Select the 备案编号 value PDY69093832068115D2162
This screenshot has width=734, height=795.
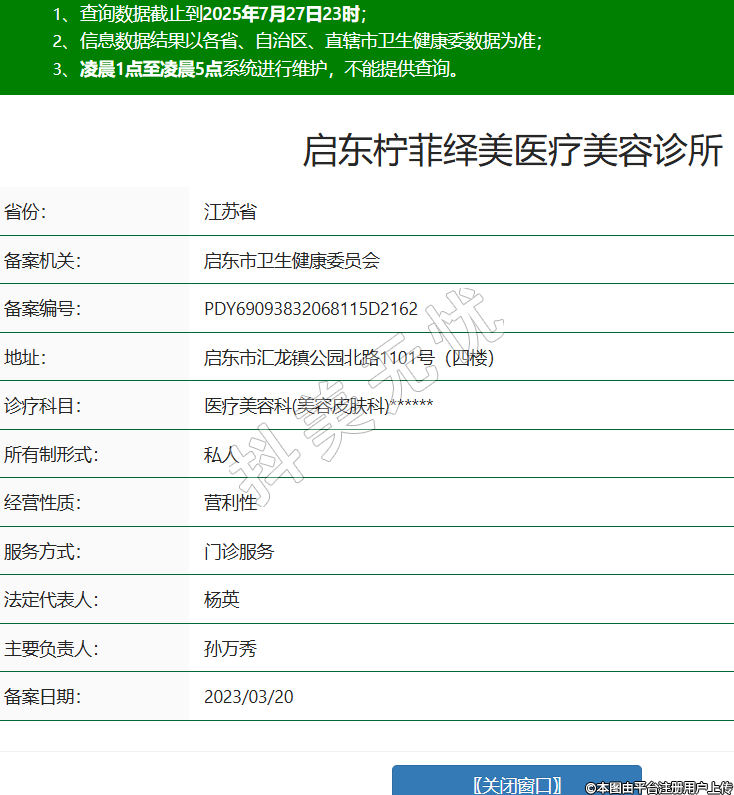click(310, 309)
